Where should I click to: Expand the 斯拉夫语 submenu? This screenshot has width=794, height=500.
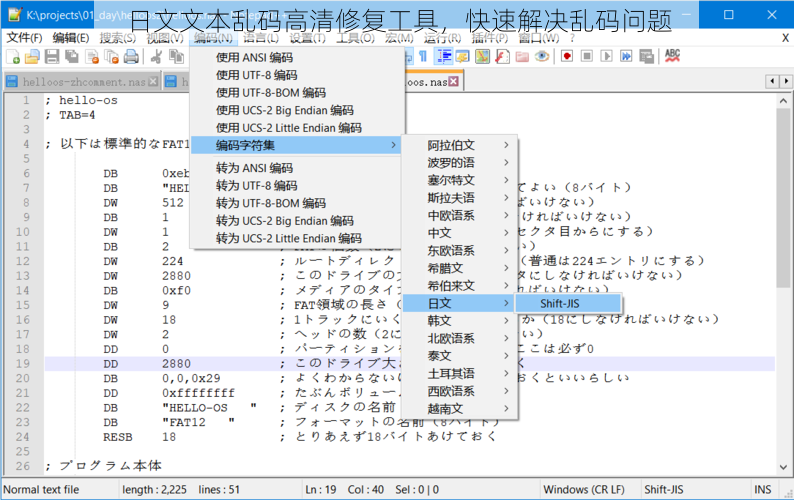point(460,198)
